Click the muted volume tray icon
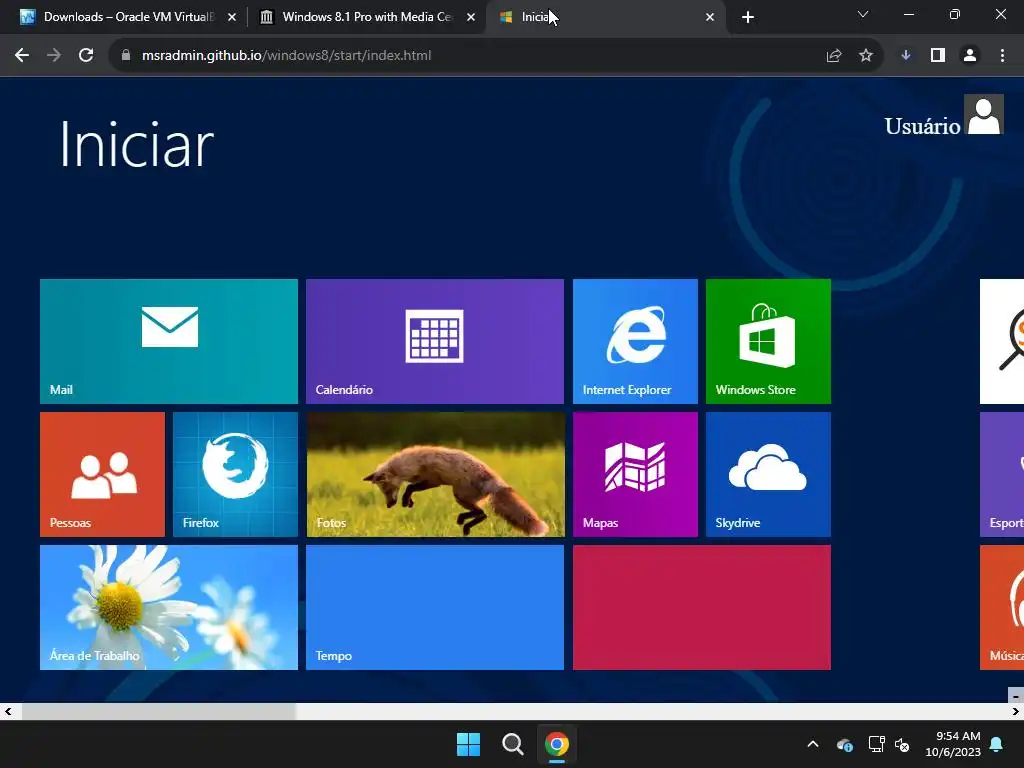Image resolution: width=1024 pixels, height=768 pixels. [902, 744]
